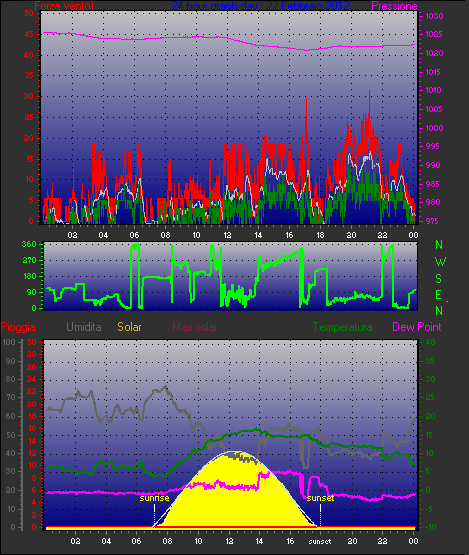Click the magenta 'Pressione' label
Viewport: 469px width, 555px height.
394,6
